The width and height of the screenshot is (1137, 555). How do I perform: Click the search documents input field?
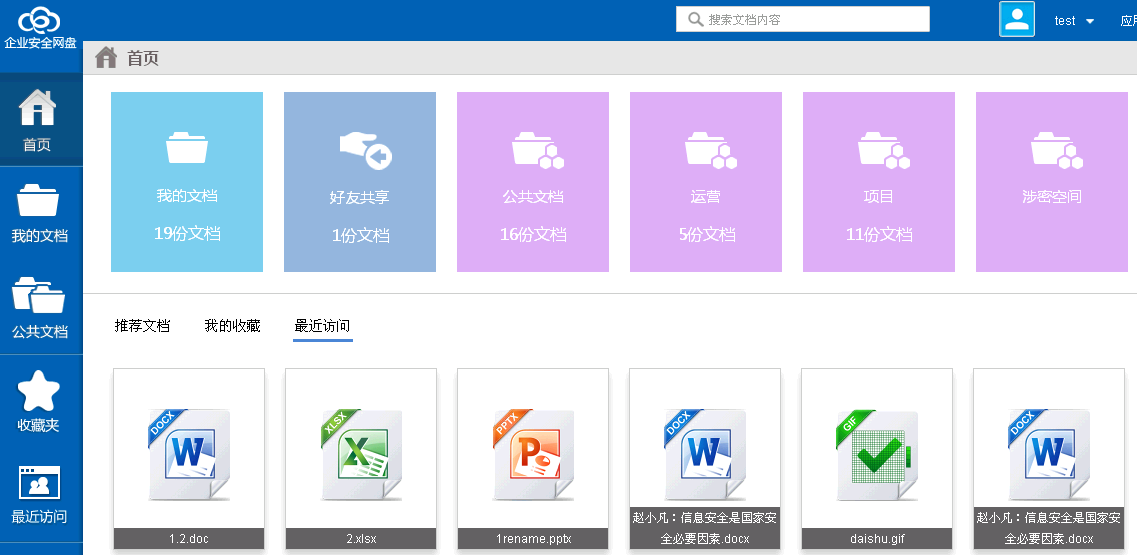815,20
